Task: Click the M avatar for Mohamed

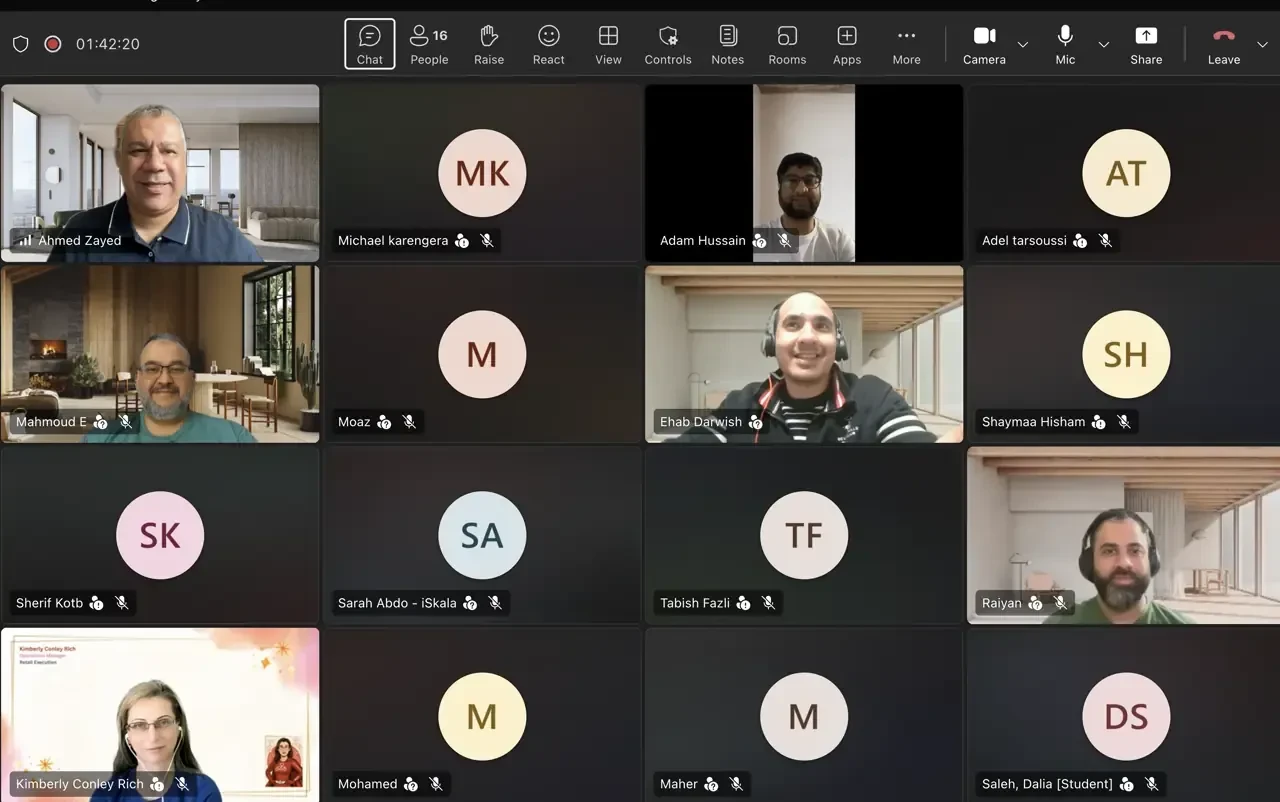Action: point(482,716)
